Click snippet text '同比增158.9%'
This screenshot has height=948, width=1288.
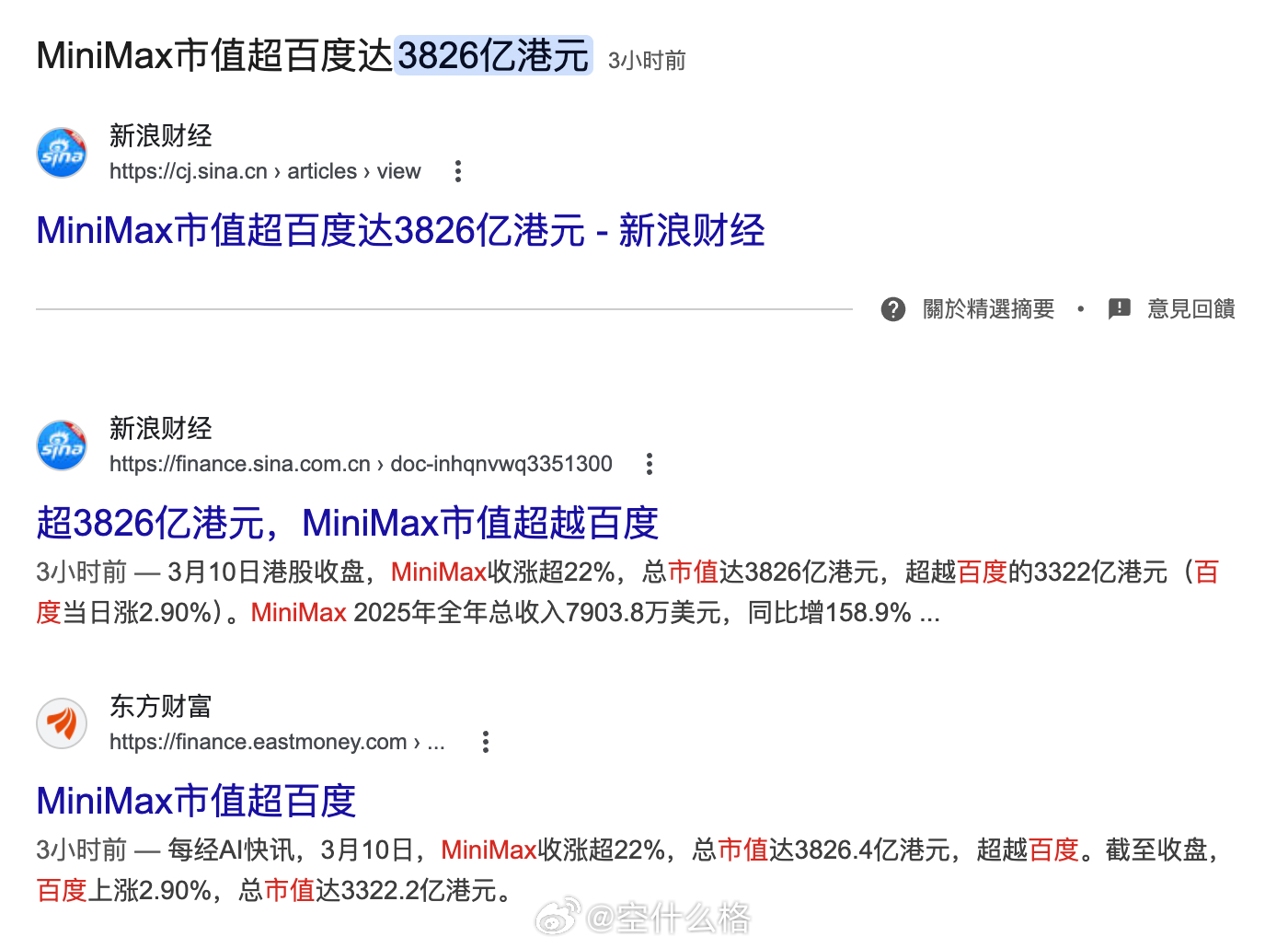pos(829,613)
